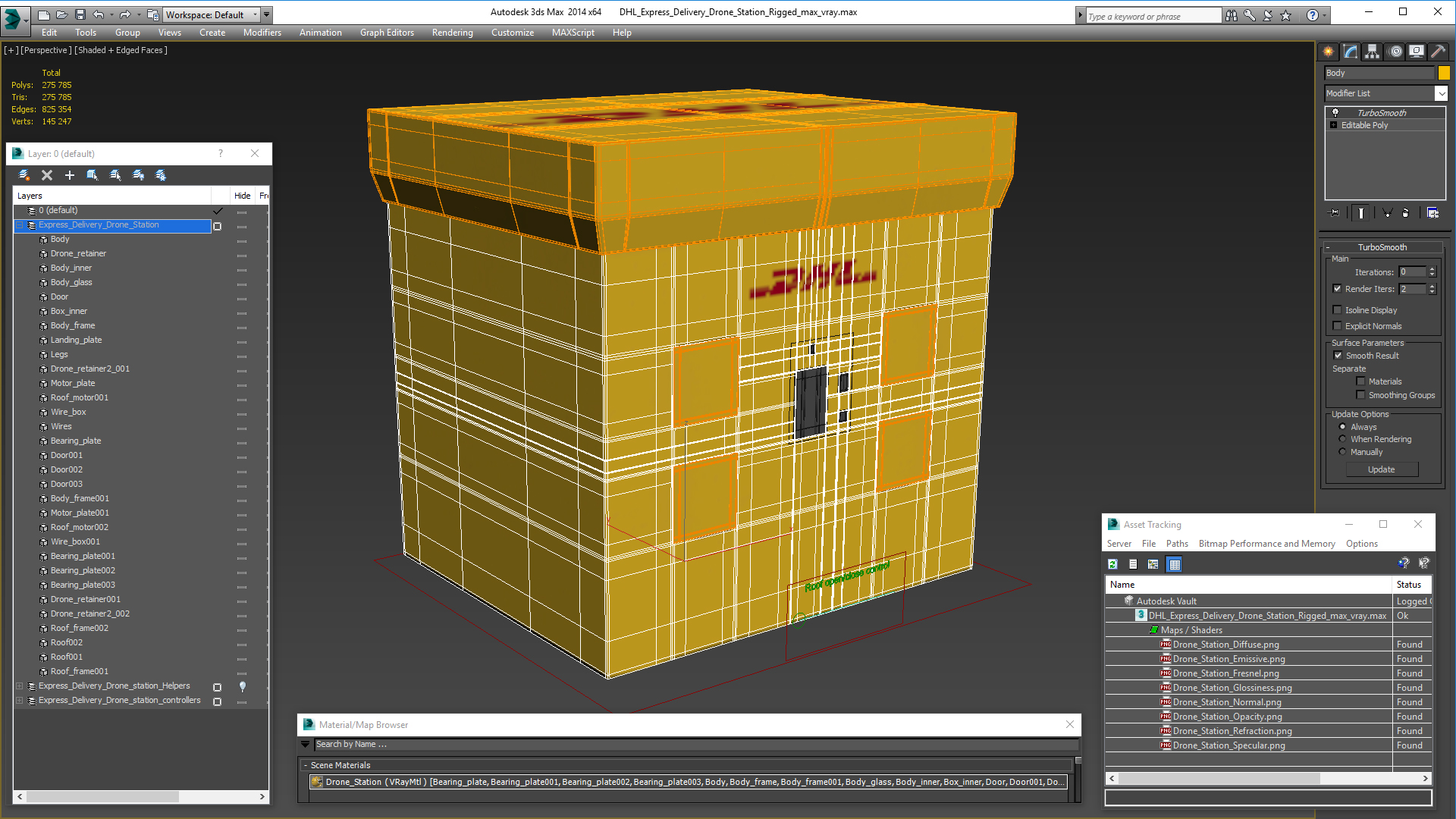Click the New Scene icon
This screenshot has width=1456, height=819.
(x=44, y=14)
